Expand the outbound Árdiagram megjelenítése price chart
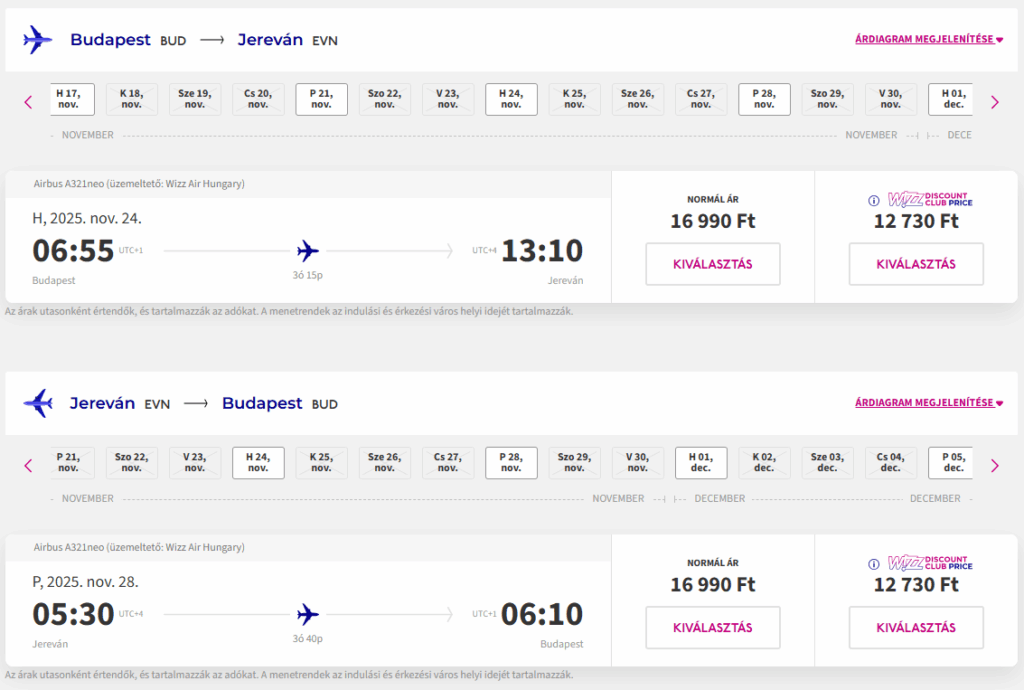 (929, 39)
